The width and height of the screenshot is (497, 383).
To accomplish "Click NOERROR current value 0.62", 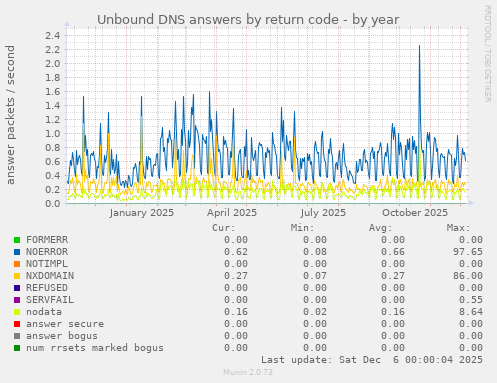I will point(236,252).
